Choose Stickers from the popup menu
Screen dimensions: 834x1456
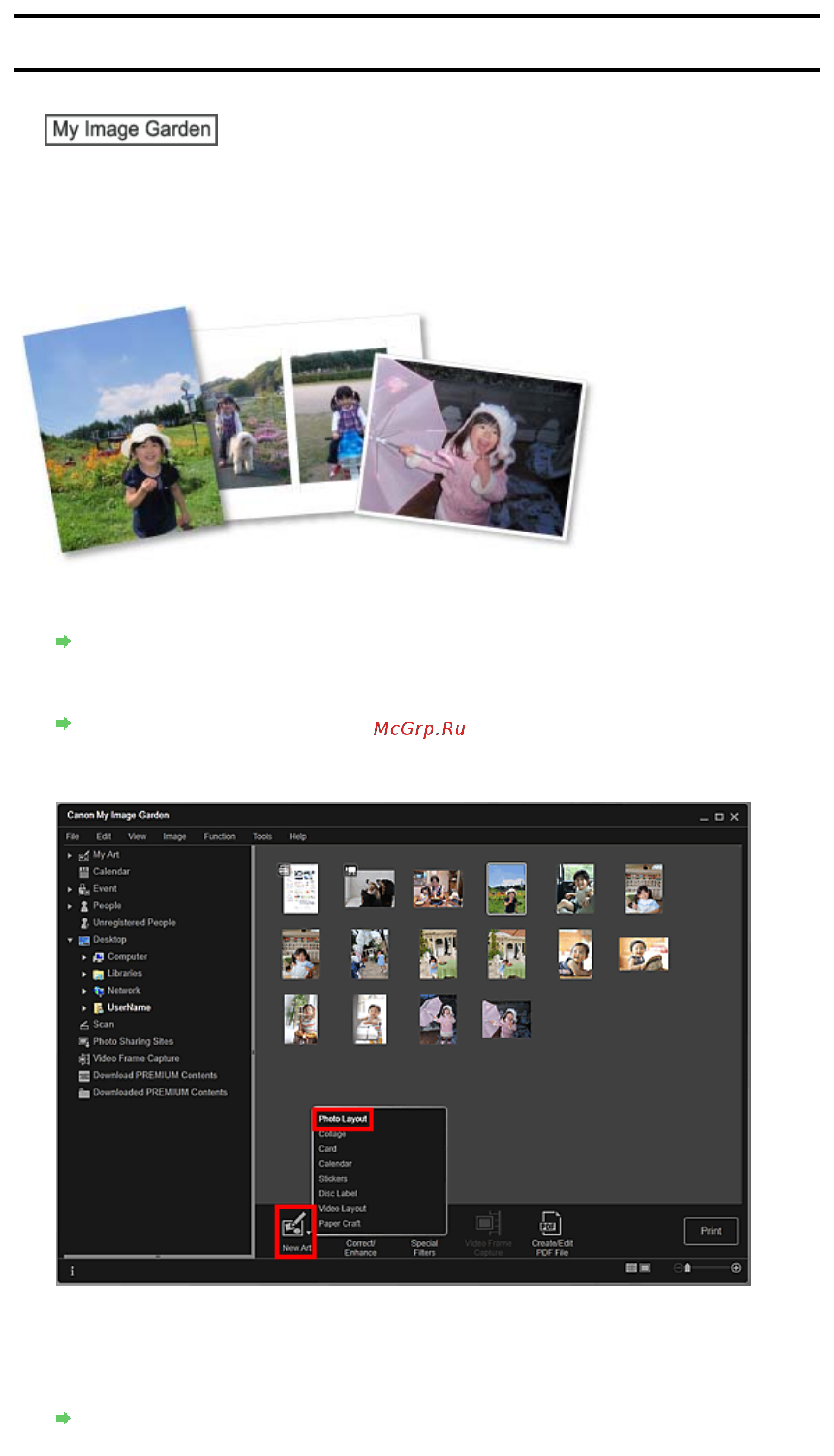(333, 1179)
